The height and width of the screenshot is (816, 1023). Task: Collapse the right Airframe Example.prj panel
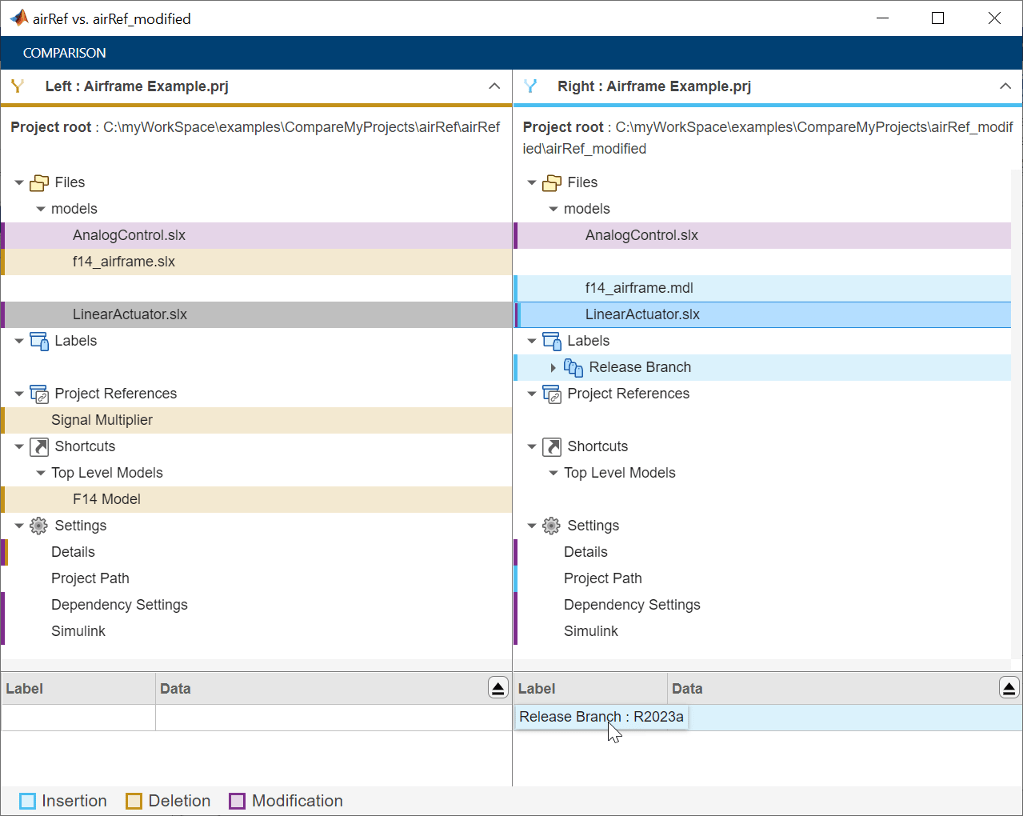pos(1006,87)
